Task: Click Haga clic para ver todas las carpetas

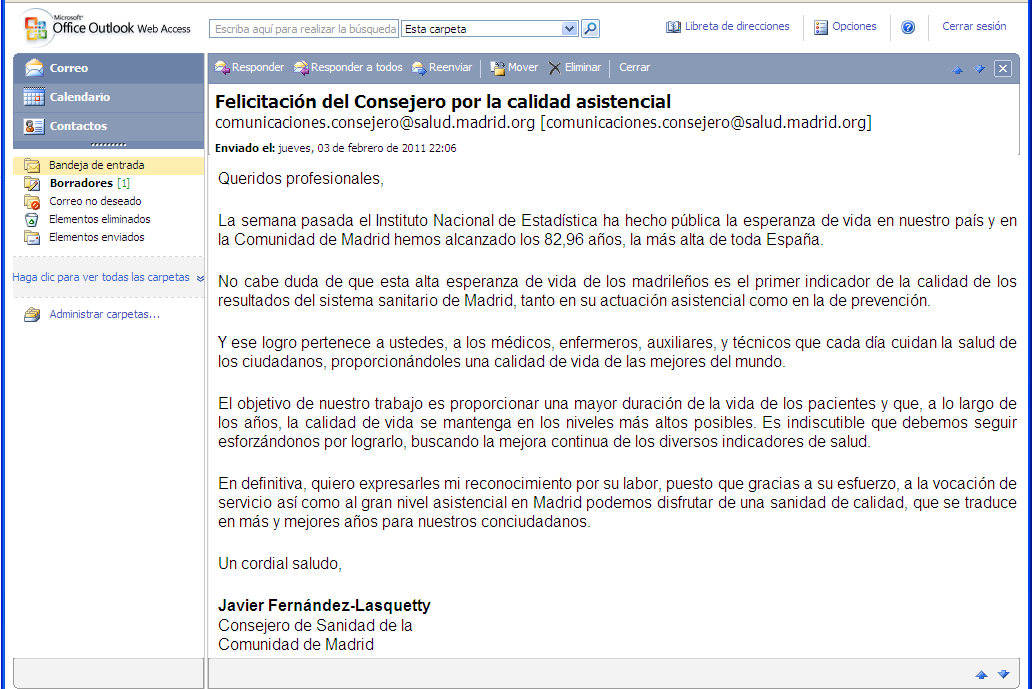Action: point(101,278)
